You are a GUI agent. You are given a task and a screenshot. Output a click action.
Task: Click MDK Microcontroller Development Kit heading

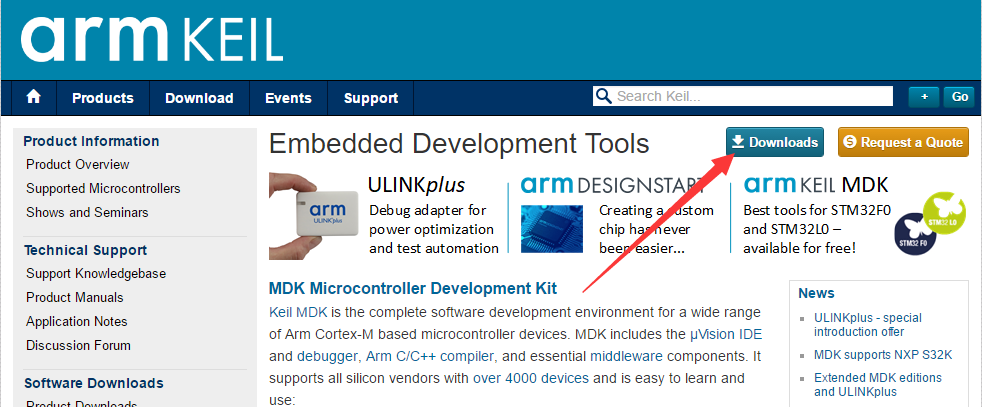point(413,289)
